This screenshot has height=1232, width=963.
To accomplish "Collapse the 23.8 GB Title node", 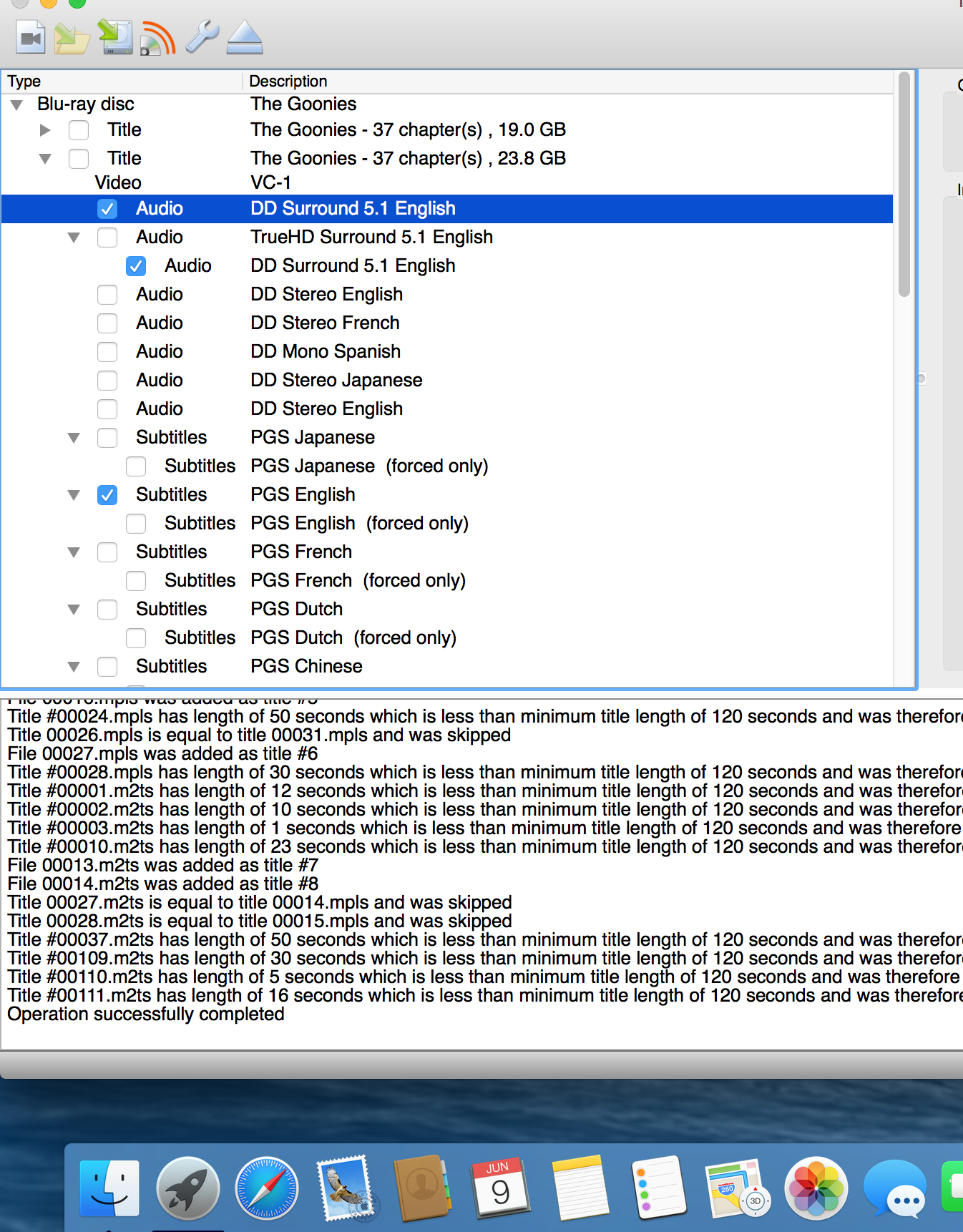I will [x=45, y=159].
